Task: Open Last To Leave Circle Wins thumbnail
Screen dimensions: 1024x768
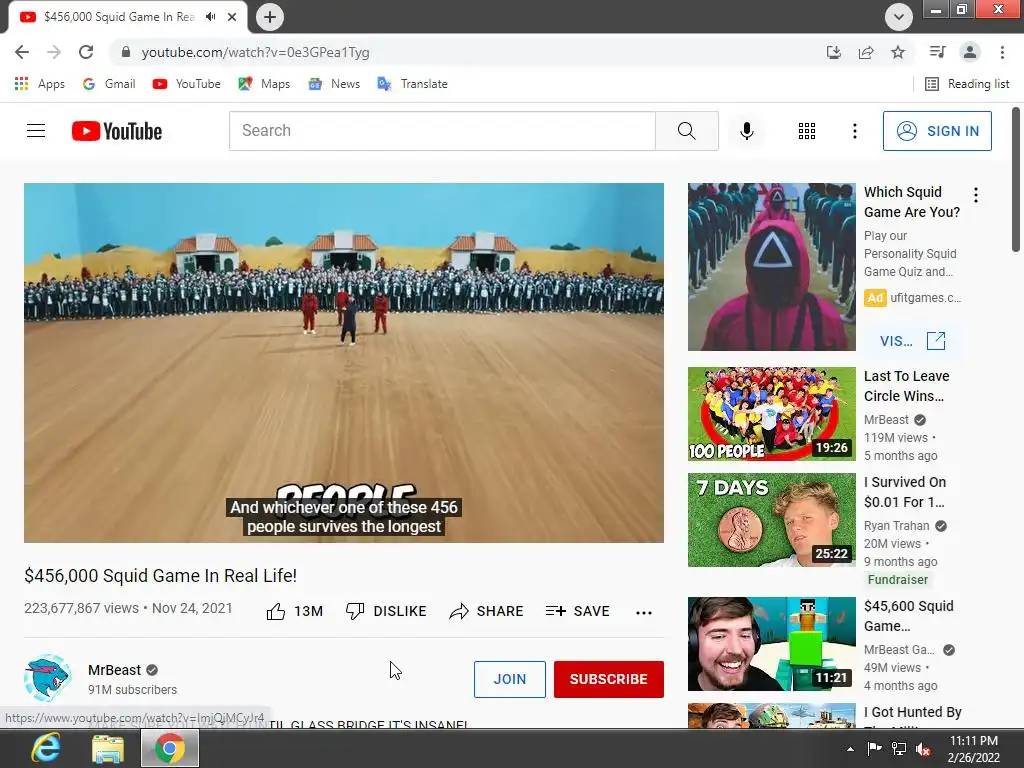Action: tap(771, 414)
